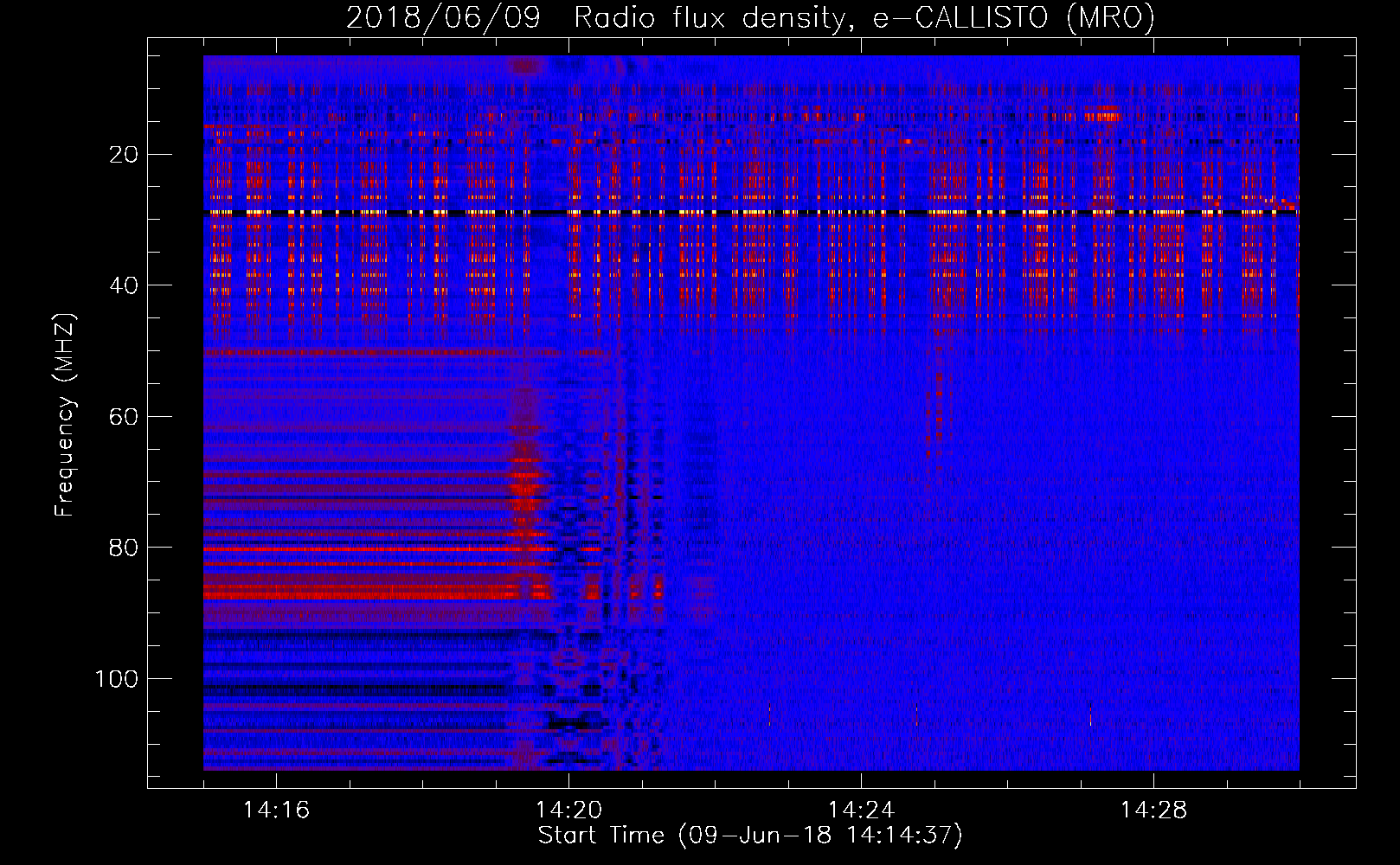1400x865 pixels.
Task: Click the 100 frequency tick label
Action: pyautogui.click(x=117, y=679)
